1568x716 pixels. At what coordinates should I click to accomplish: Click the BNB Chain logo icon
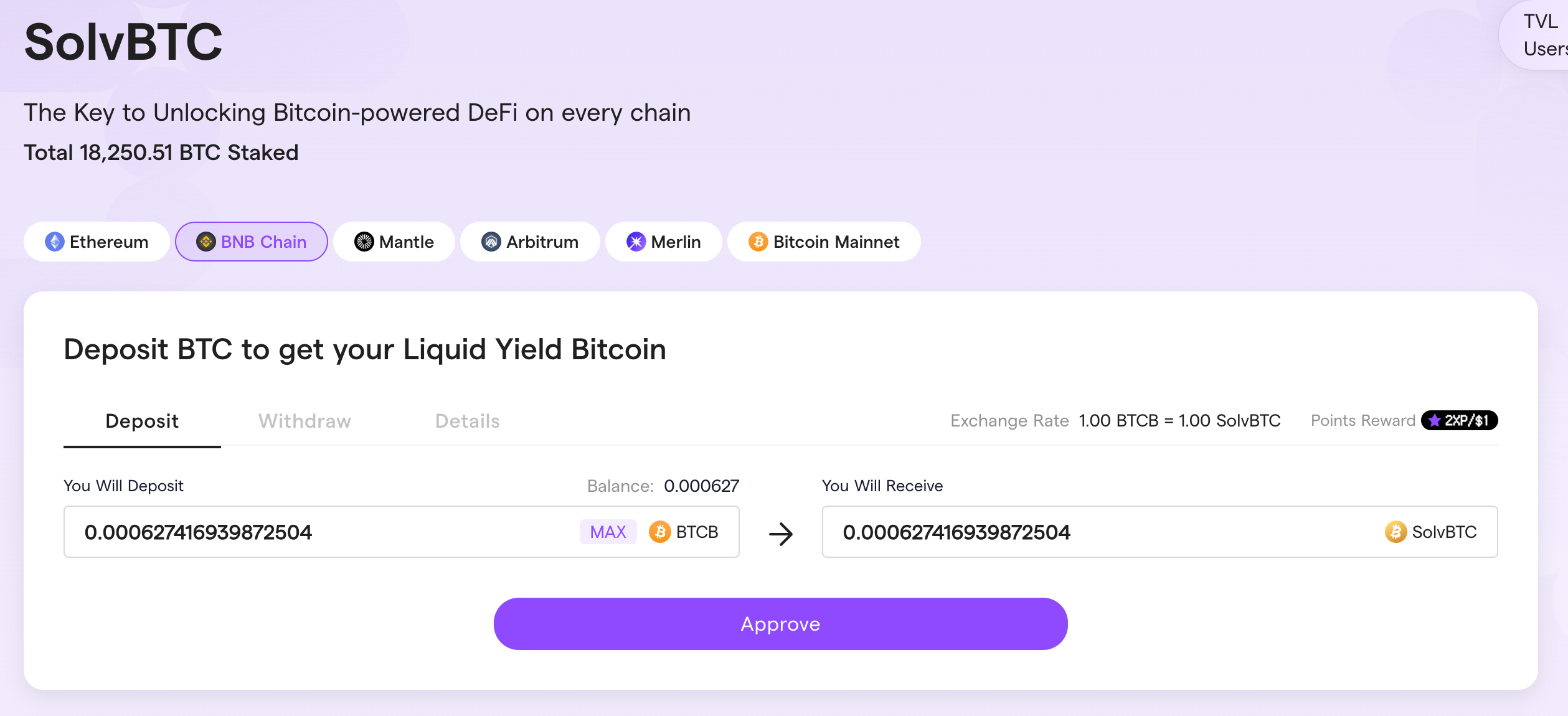tap(206, 242)
